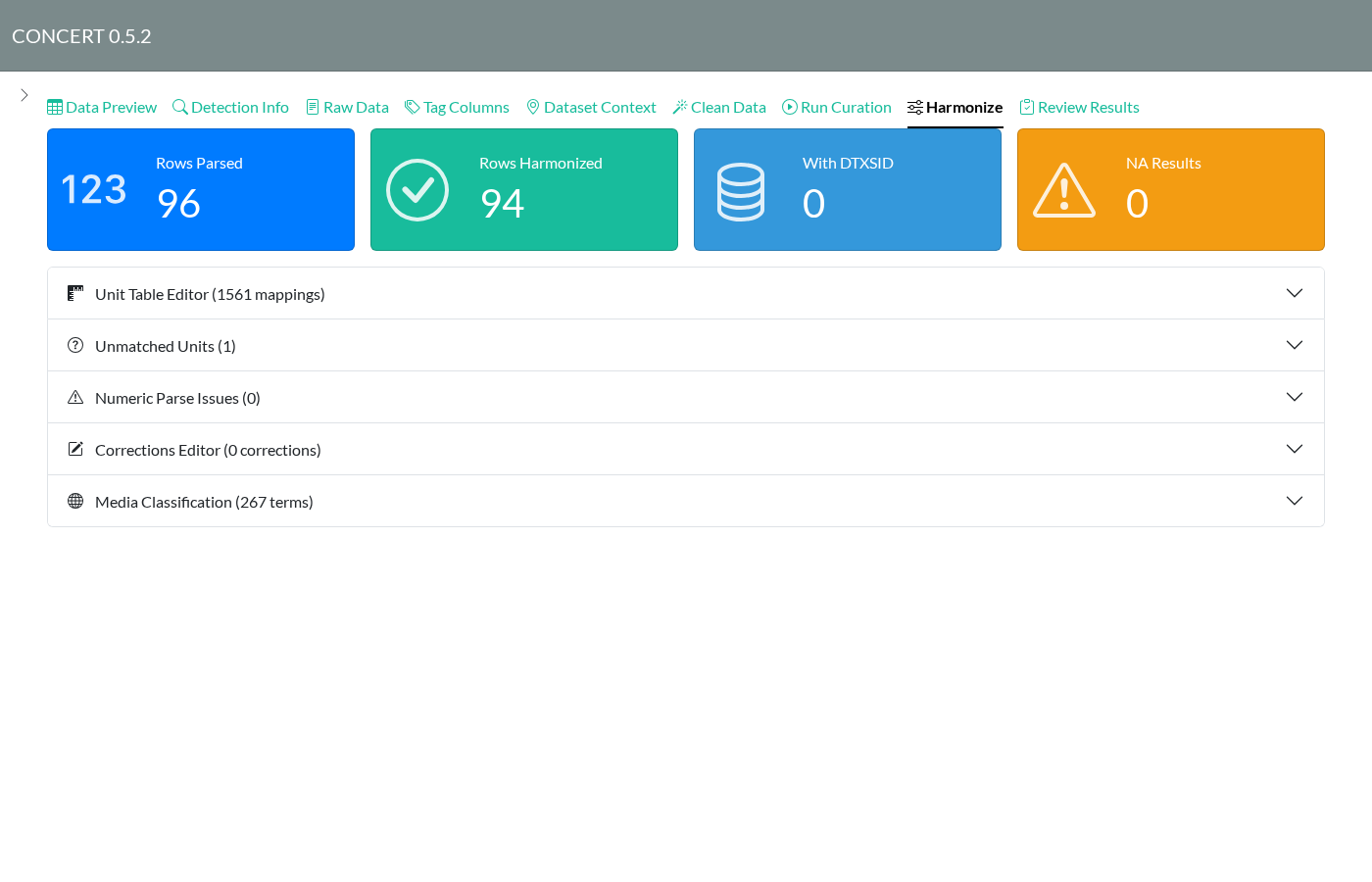Click the 123 icon in Rows Parsed card
1372x882 pixels.
[x=93, y=189]
